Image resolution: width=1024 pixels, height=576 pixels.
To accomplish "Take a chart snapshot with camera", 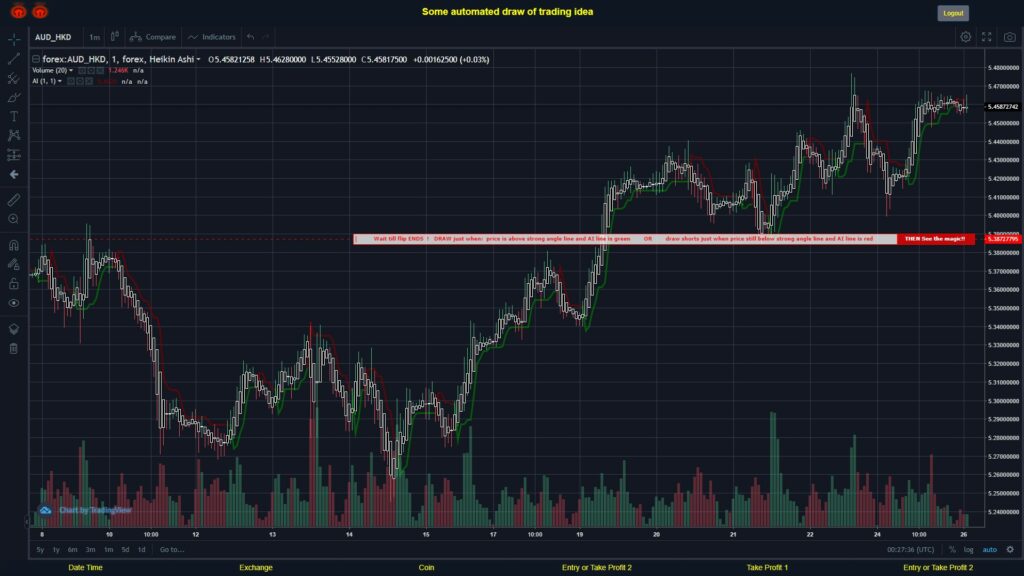I will tap(1010, 37).
